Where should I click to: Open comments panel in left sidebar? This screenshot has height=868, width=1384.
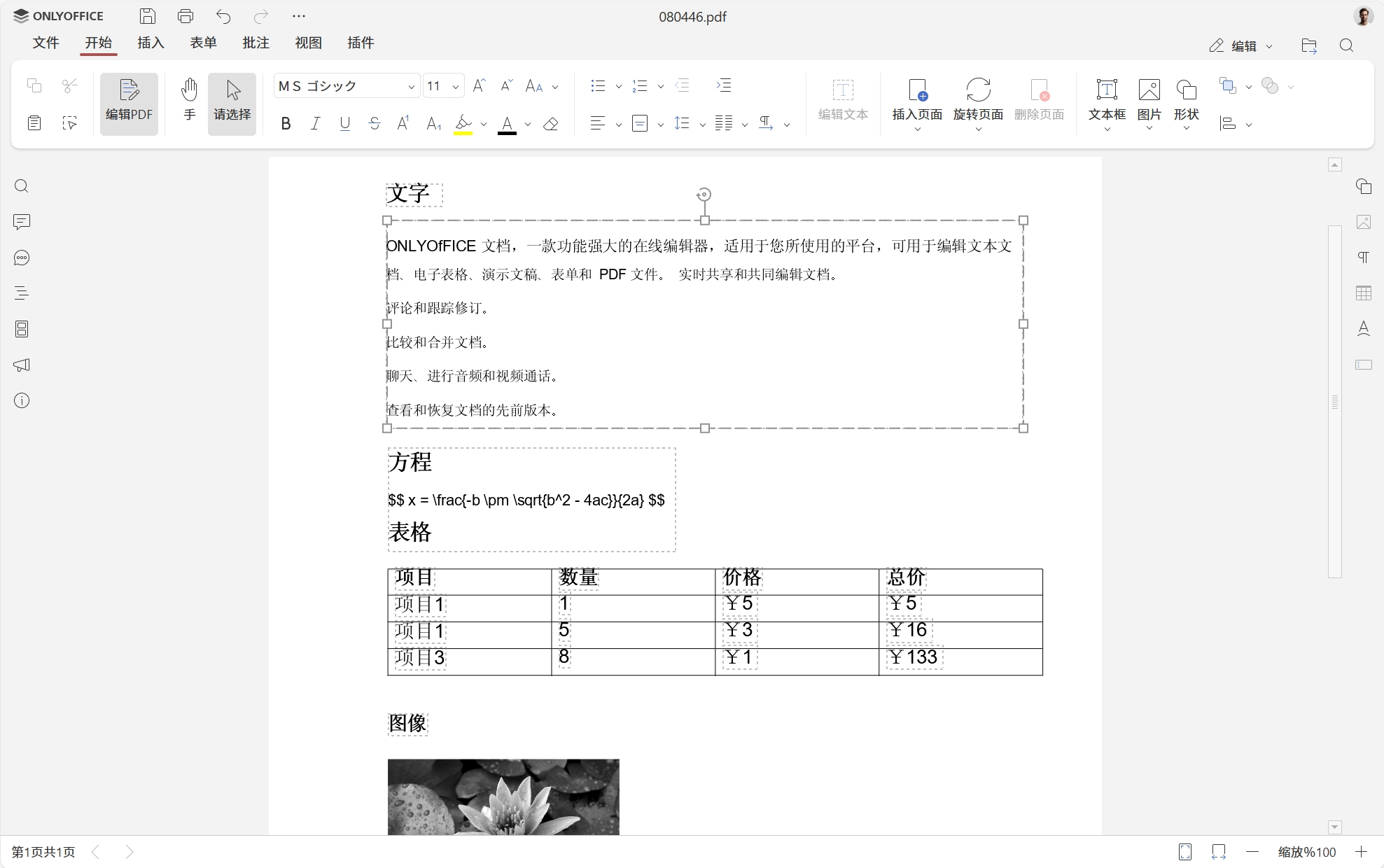pyautogui.click(x=22, y=222)
